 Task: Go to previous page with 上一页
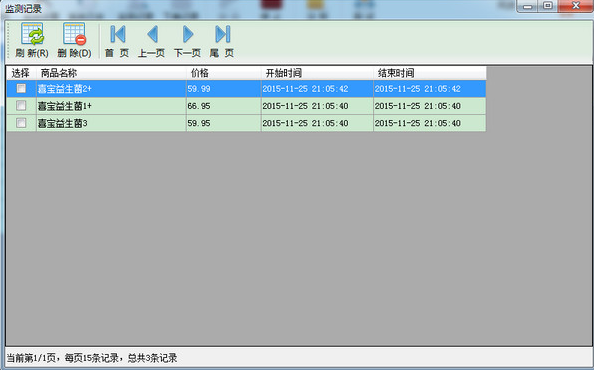[152, 41]
